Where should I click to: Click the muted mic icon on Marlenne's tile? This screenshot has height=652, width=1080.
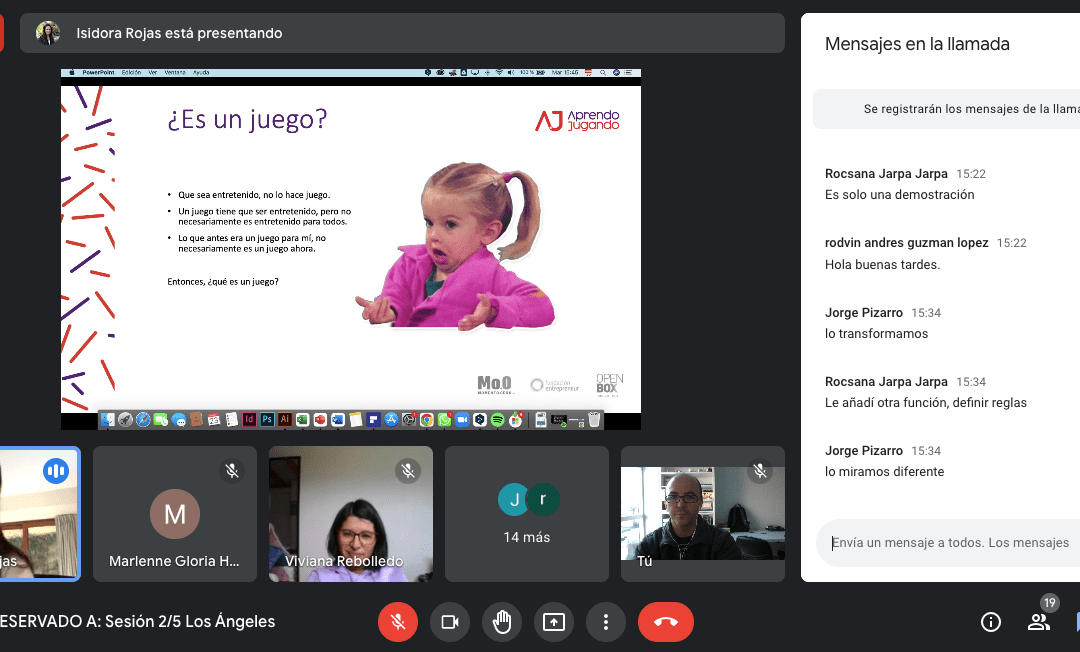click(x=232, y=471)
